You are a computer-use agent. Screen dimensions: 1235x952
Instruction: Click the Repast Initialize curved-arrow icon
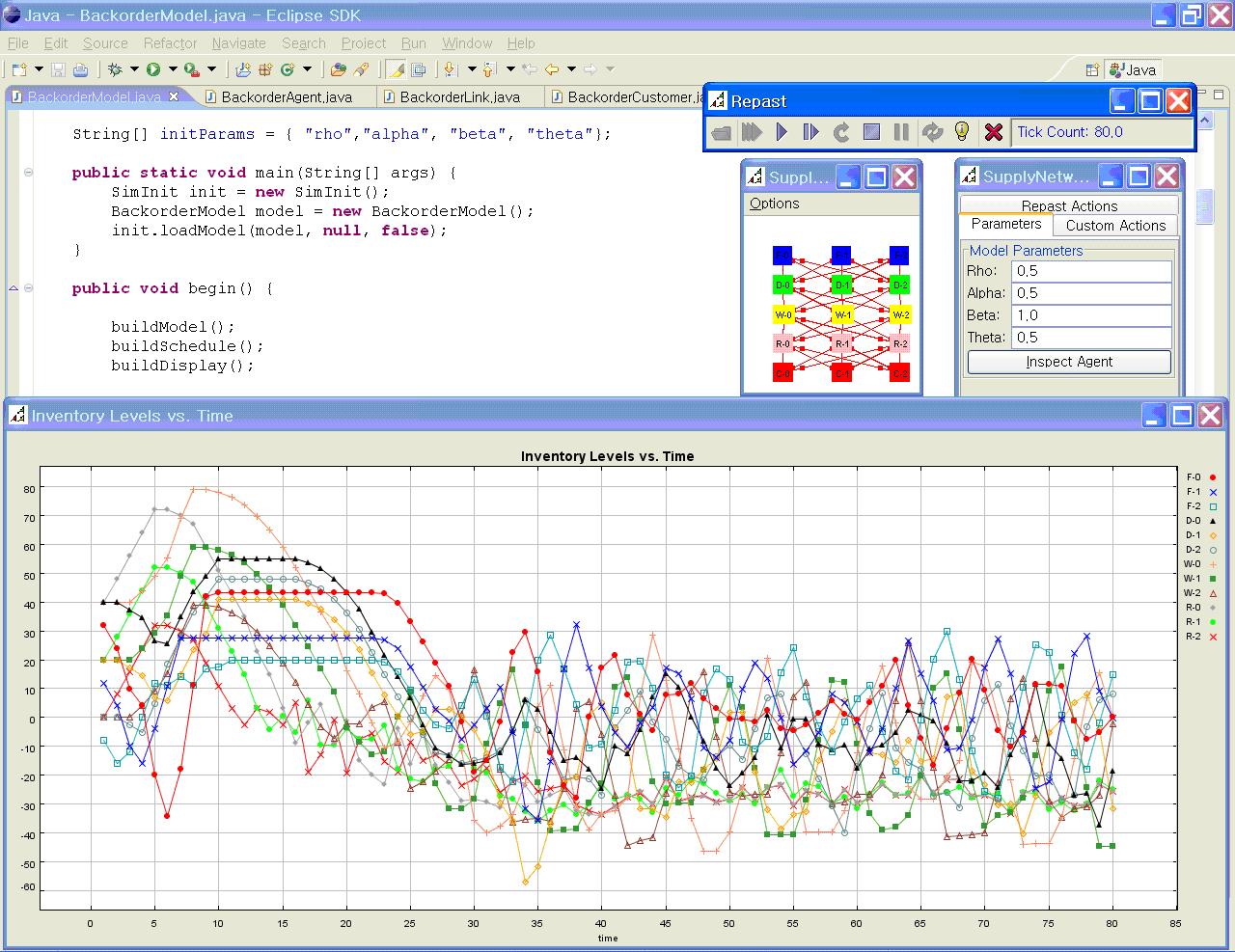(841, 132)
